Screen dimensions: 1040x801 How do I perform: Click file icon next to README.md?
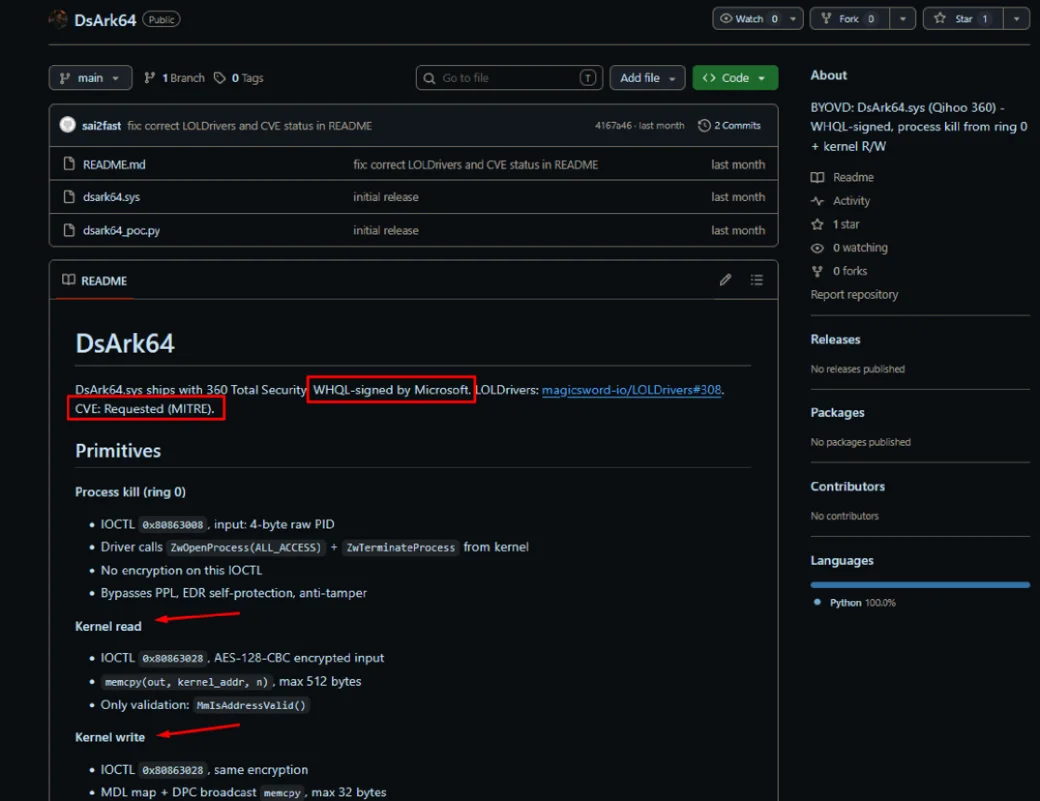[x=69, y=164]
